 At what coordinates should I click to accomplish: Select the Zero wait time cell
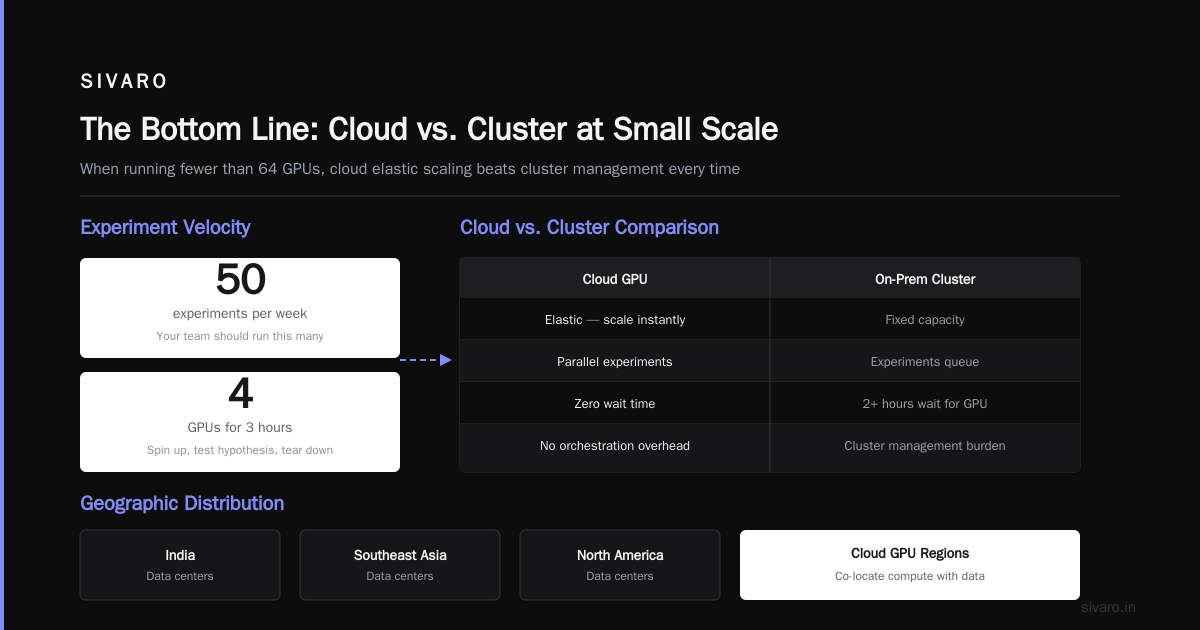pyautogui.click(x=615, y=404)
